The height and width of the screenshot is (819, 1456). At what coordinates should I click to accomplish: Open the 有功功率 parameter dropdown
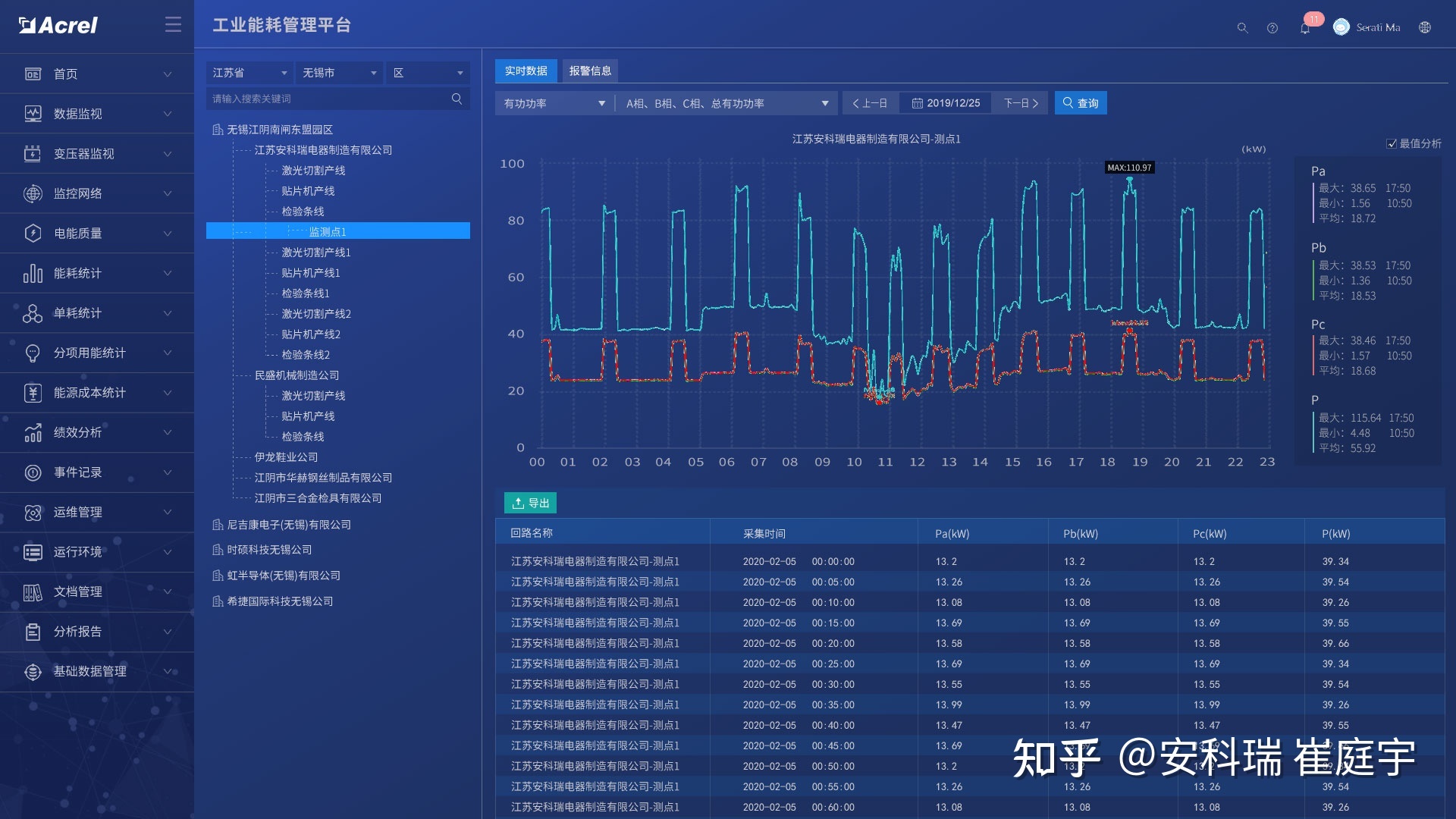[554, 103]
